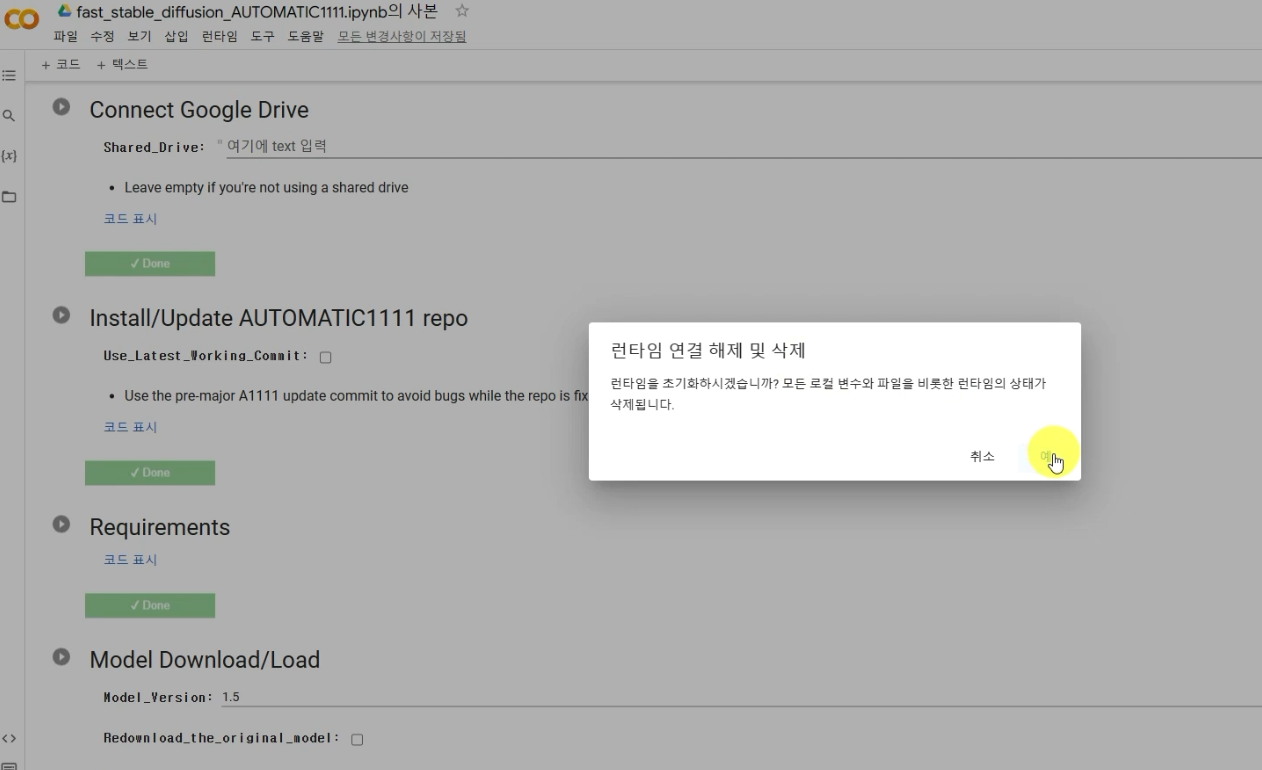Toggle Use_Latest_Working_Commit checkbox
The height and width of the screenshot is (770, 1262).
point(325,357)
